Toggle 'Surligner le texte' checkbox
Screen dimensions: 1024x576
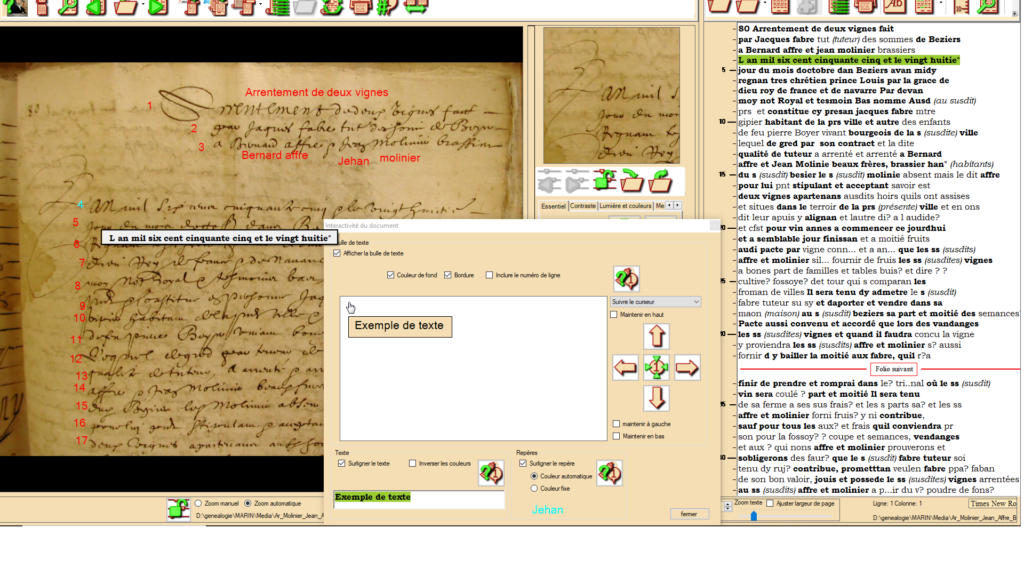click(342, 464)
